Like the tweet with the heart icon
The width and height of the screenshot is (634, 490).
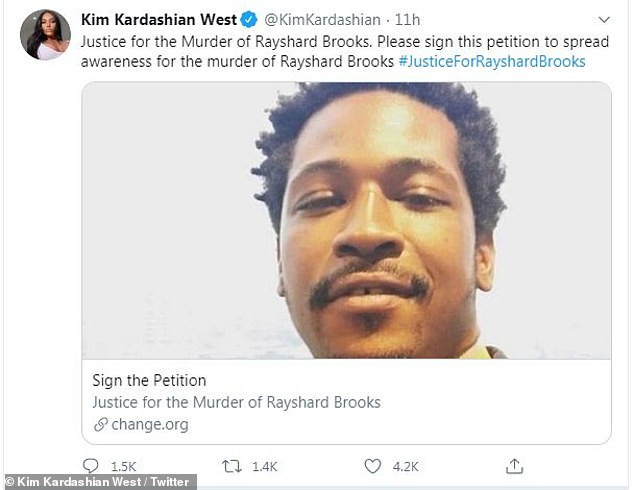(373, 466)
